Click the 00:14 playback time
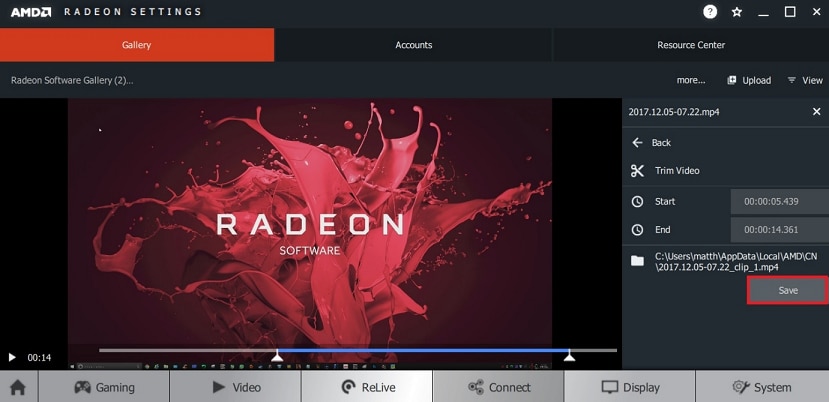The width and height of the screenshot is (829, 402). click(39, 358)
